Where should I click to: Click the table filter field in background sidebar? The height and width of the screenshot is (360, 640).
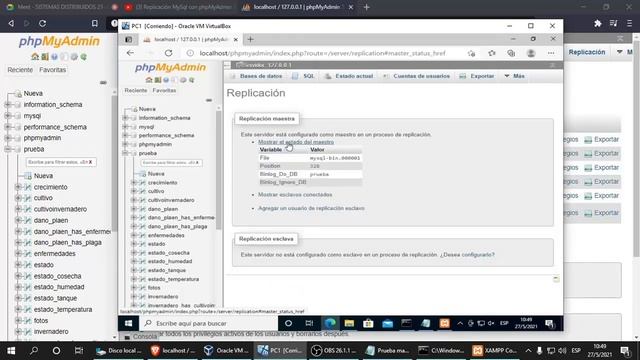coord(61,162)
